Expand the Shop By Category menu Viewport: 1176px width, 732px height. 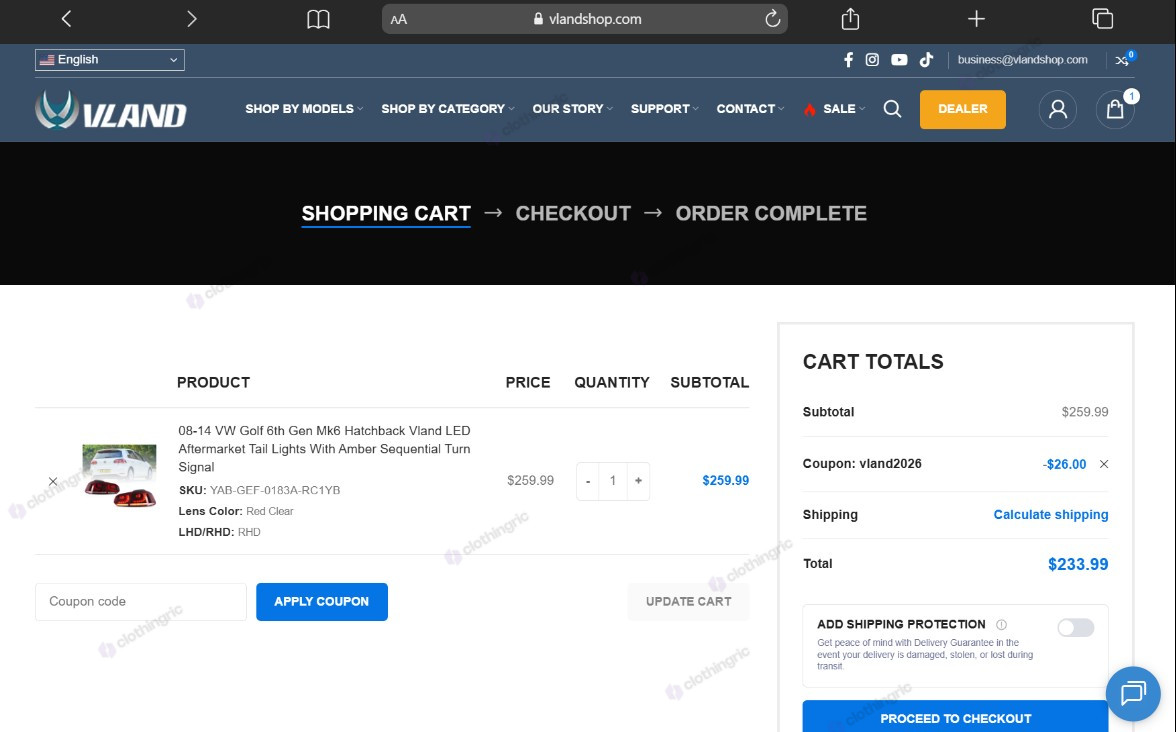point(448,109)
